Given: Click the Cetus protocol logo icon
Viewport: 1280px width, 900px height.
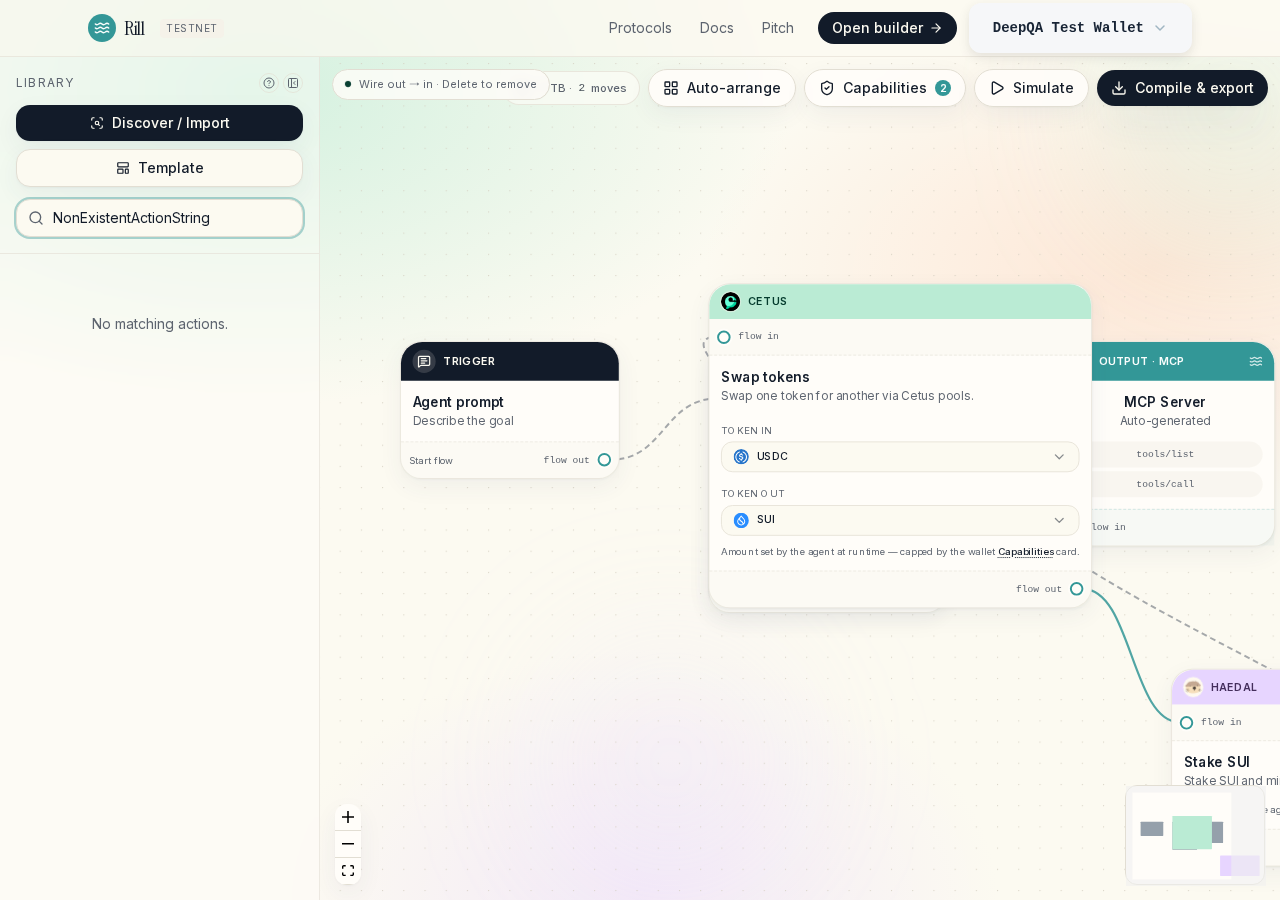Looking at the screenshot, I should pos(731,302).
